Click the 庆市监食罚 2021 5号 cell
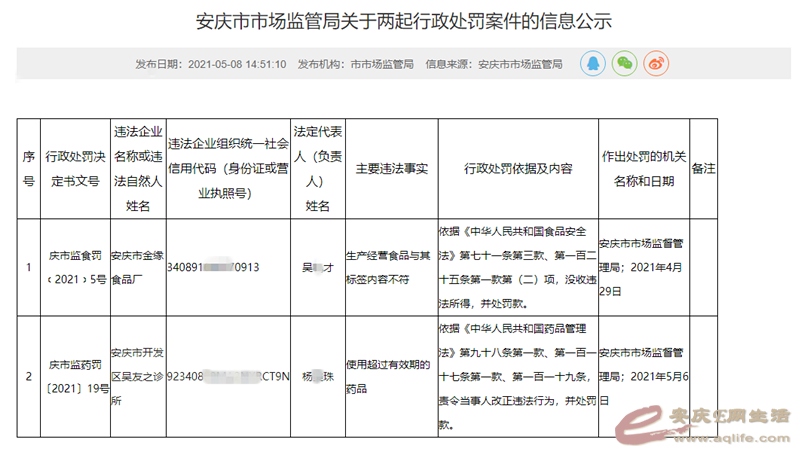Screen dimensions: 800x451 (x=76, y=267)
